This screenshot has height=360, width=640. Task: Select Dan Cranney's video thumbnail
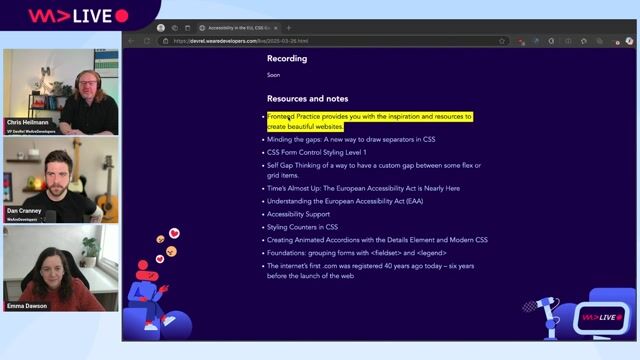tap(61, 180)
